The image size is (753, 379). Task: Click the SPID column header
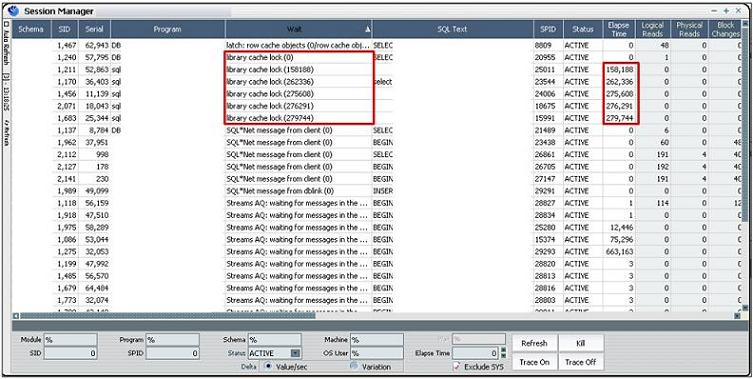(x=548, y=29)
